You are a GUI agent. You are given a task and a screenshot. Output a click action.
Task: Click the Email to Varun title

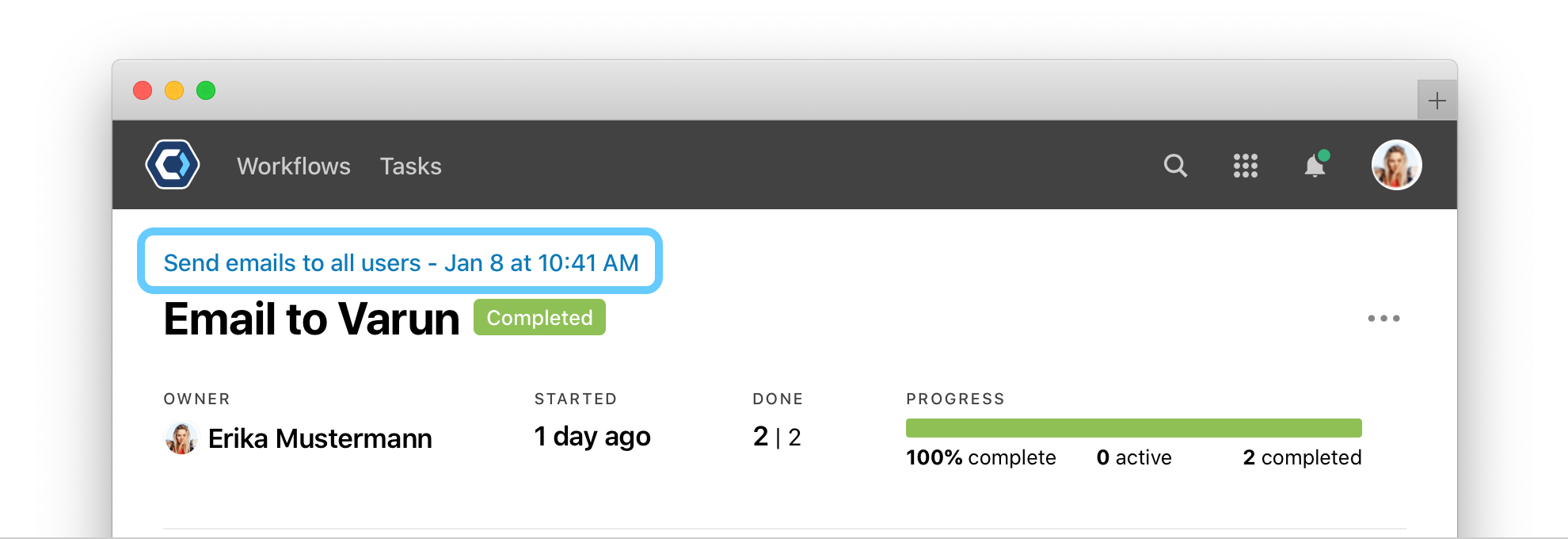coord(311,319)
